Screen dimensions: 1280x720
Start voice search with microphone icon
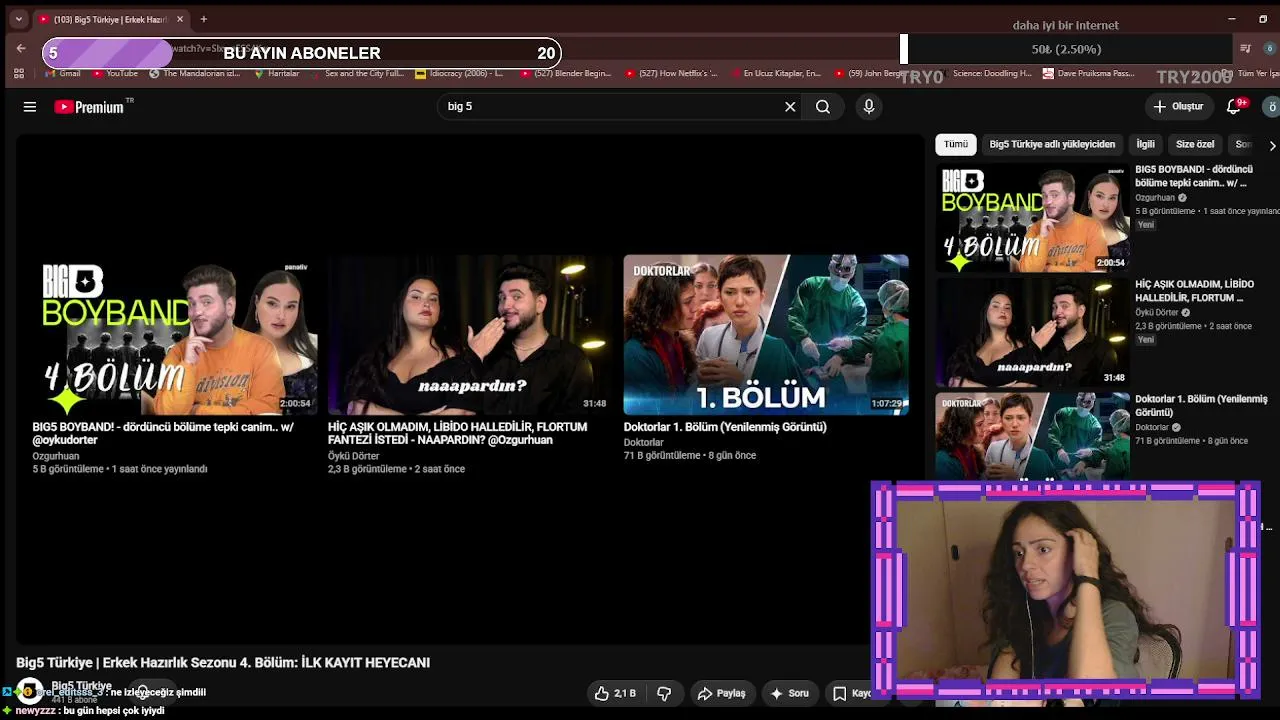tap(869, 106)
